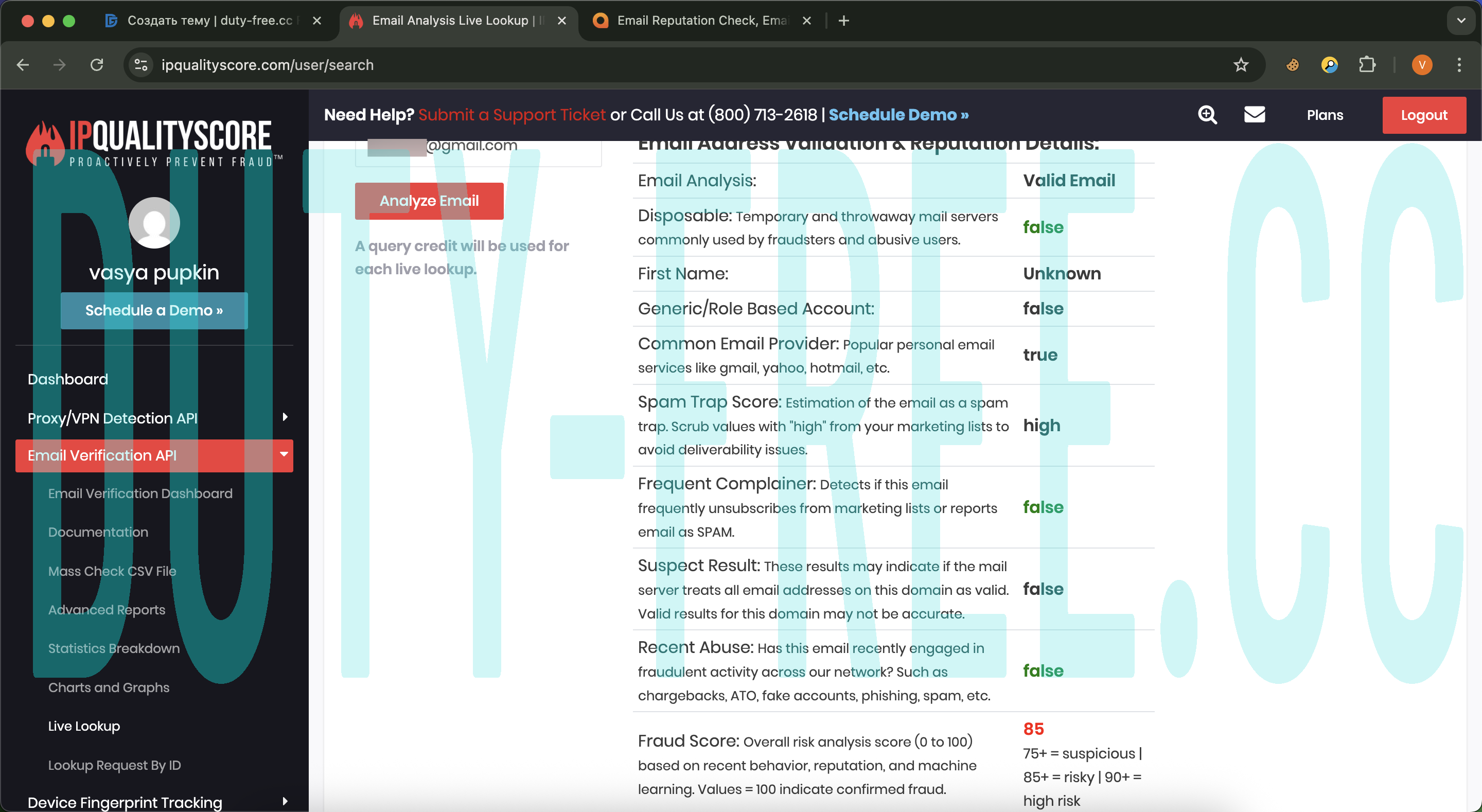Select Live Lookup in the sidebar
Image resolution: width=1482 pixels, height=812 pixels.
tap(84, 726)
